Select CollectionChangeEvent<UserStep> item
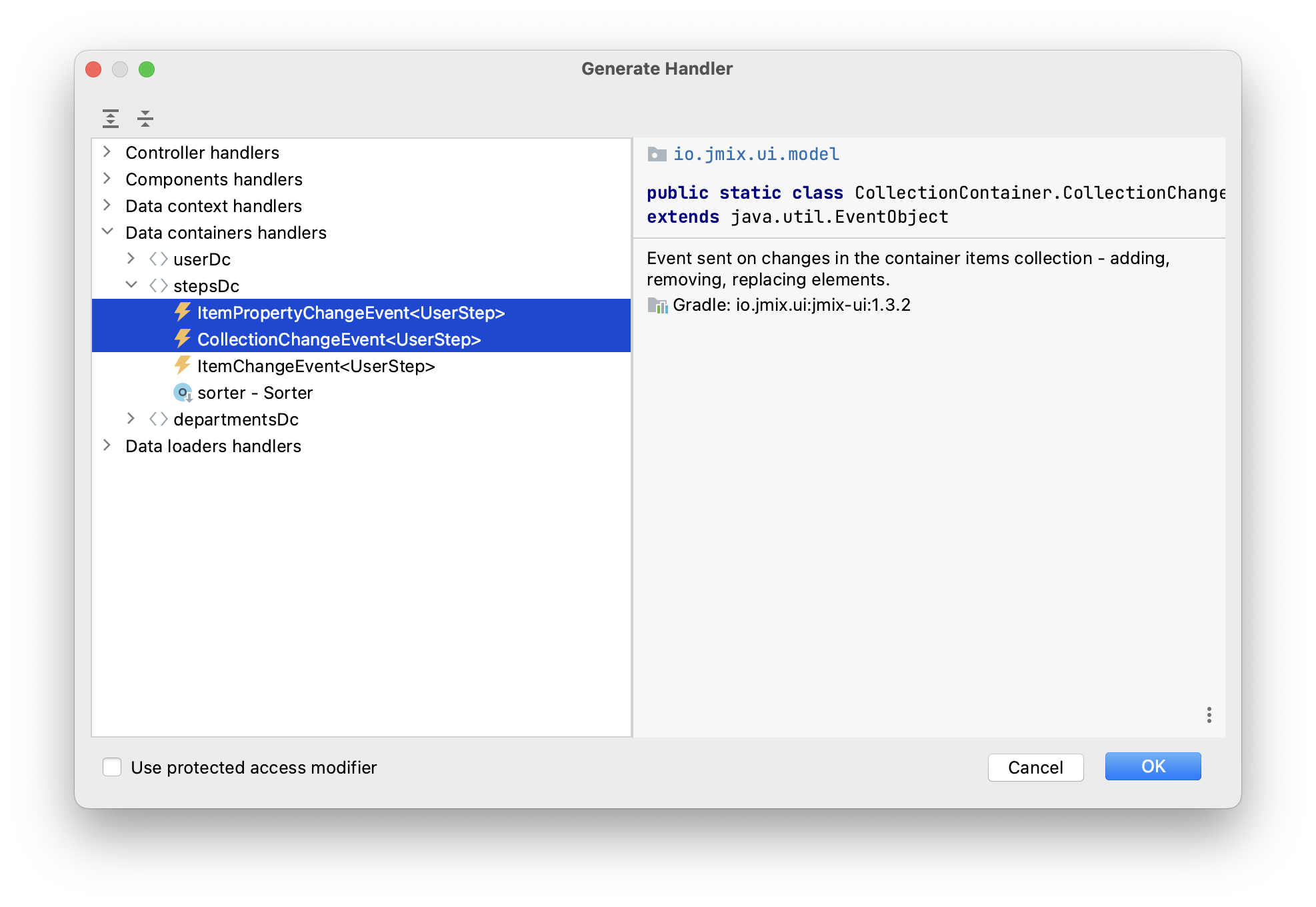The width and height of the screenshot is (1316, 907). 339,339
